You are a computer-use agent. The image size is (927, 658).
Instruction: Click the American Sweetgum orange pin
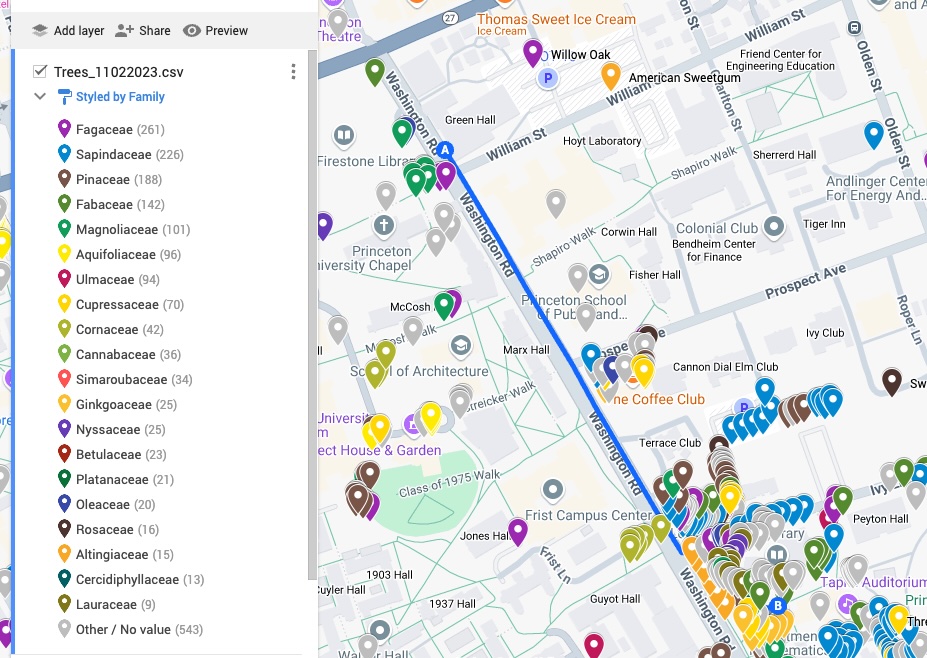click(x=610, y=74)
